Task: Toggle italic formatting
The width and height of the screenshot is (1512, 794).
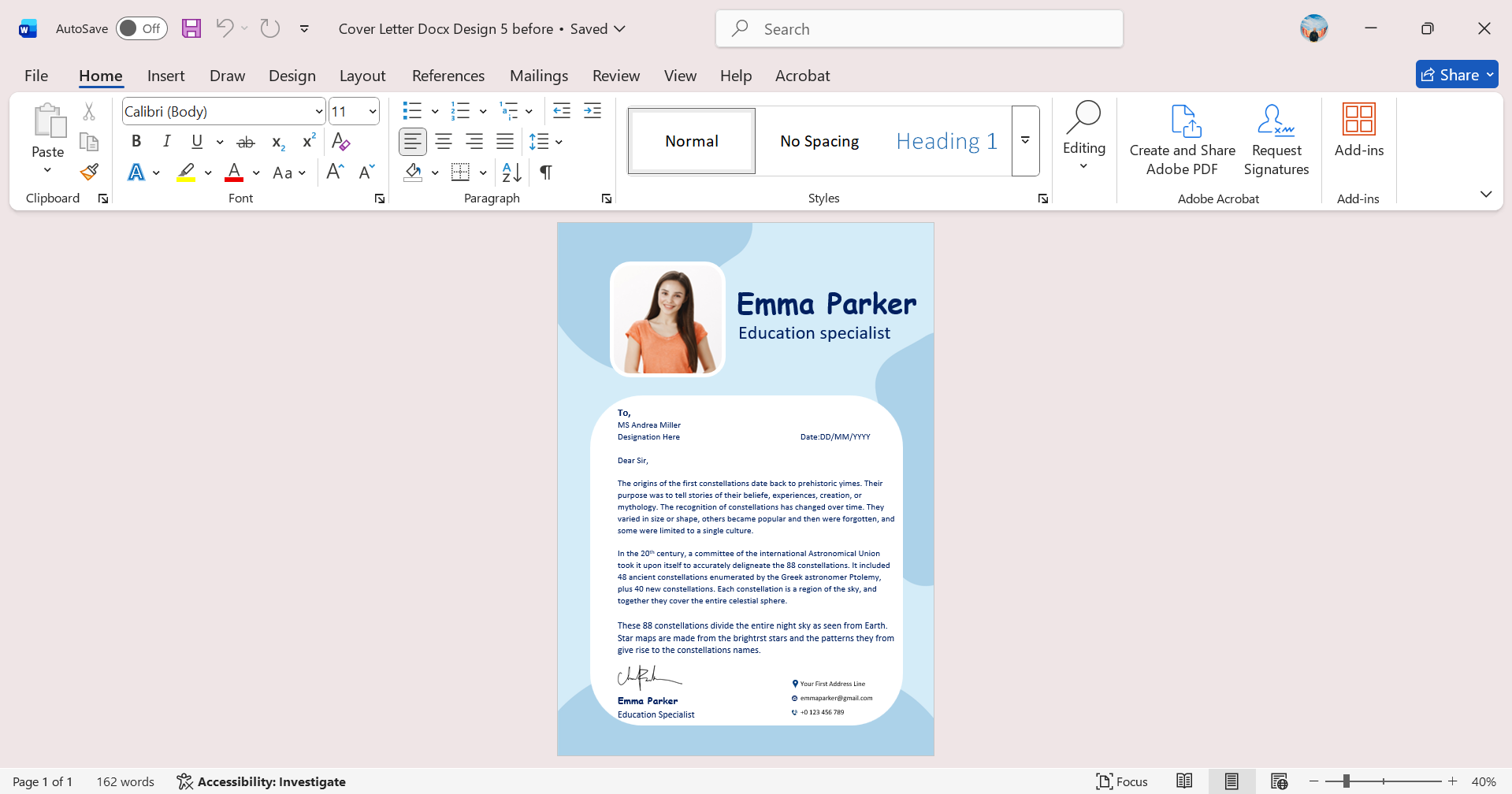Action: pos(166,142)
